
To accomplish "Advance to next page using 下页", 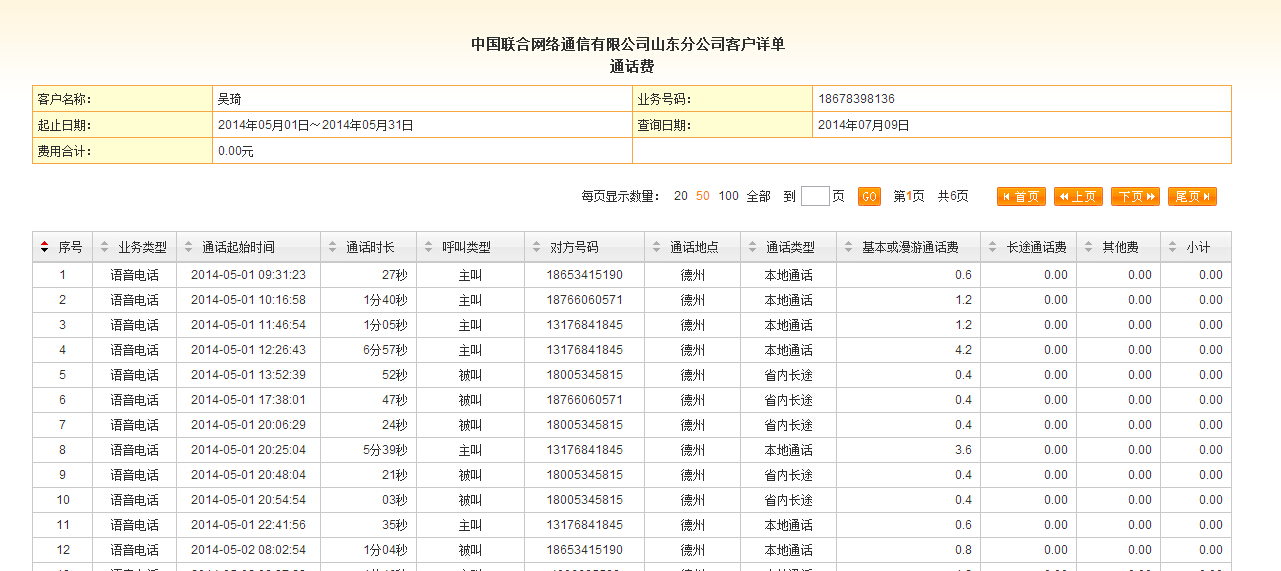I will tap(1135, 197).
